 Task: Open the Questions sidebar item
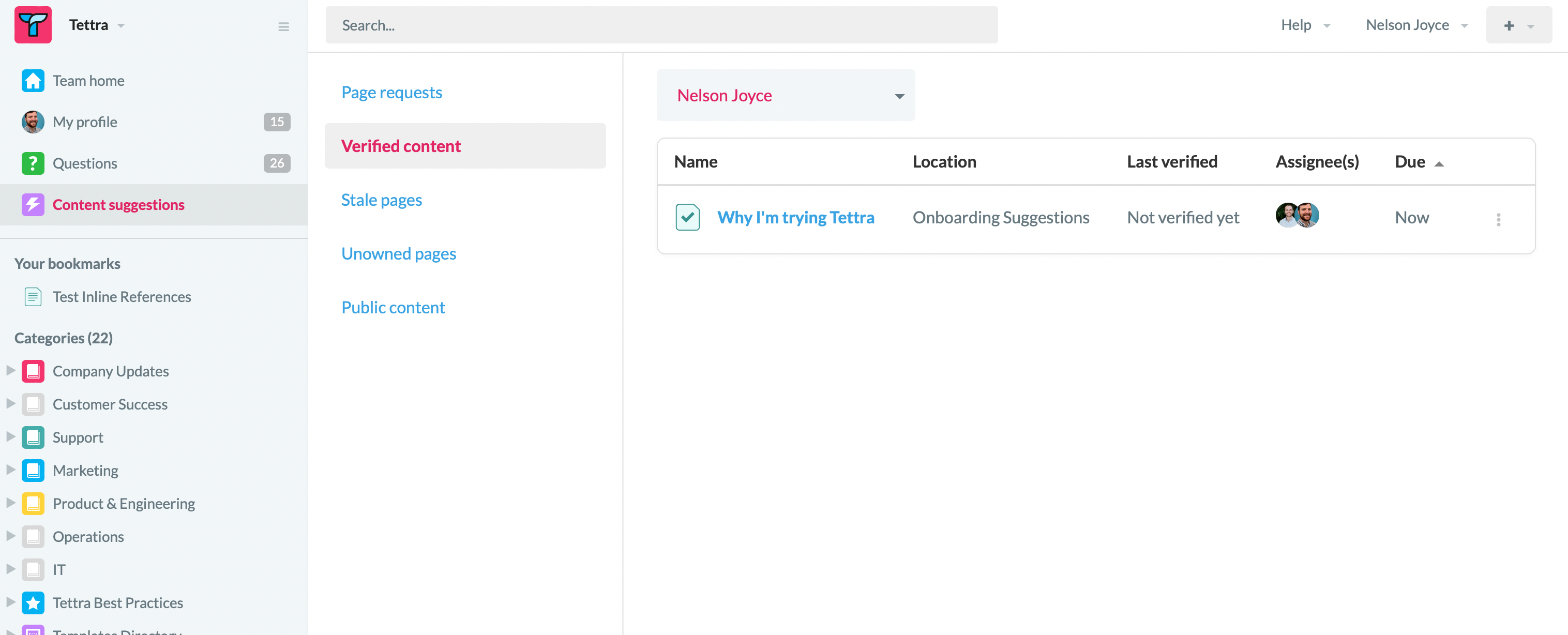pos(85,163)
